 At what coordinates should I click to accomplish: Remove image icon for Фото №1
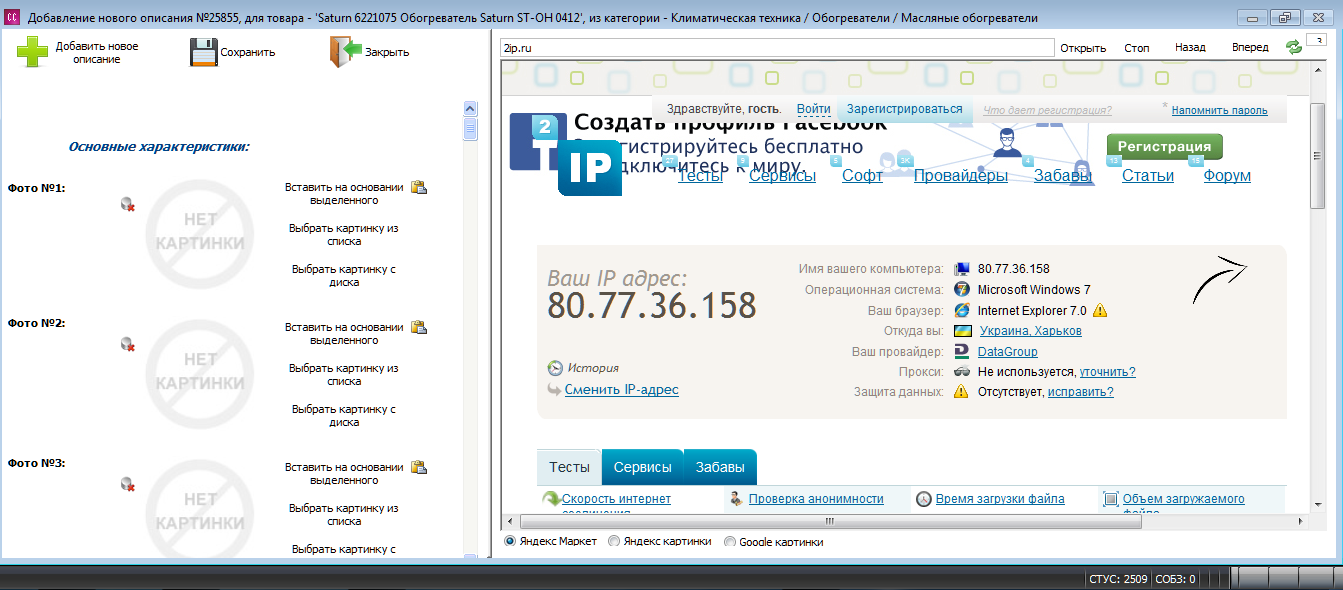point(127,204)
